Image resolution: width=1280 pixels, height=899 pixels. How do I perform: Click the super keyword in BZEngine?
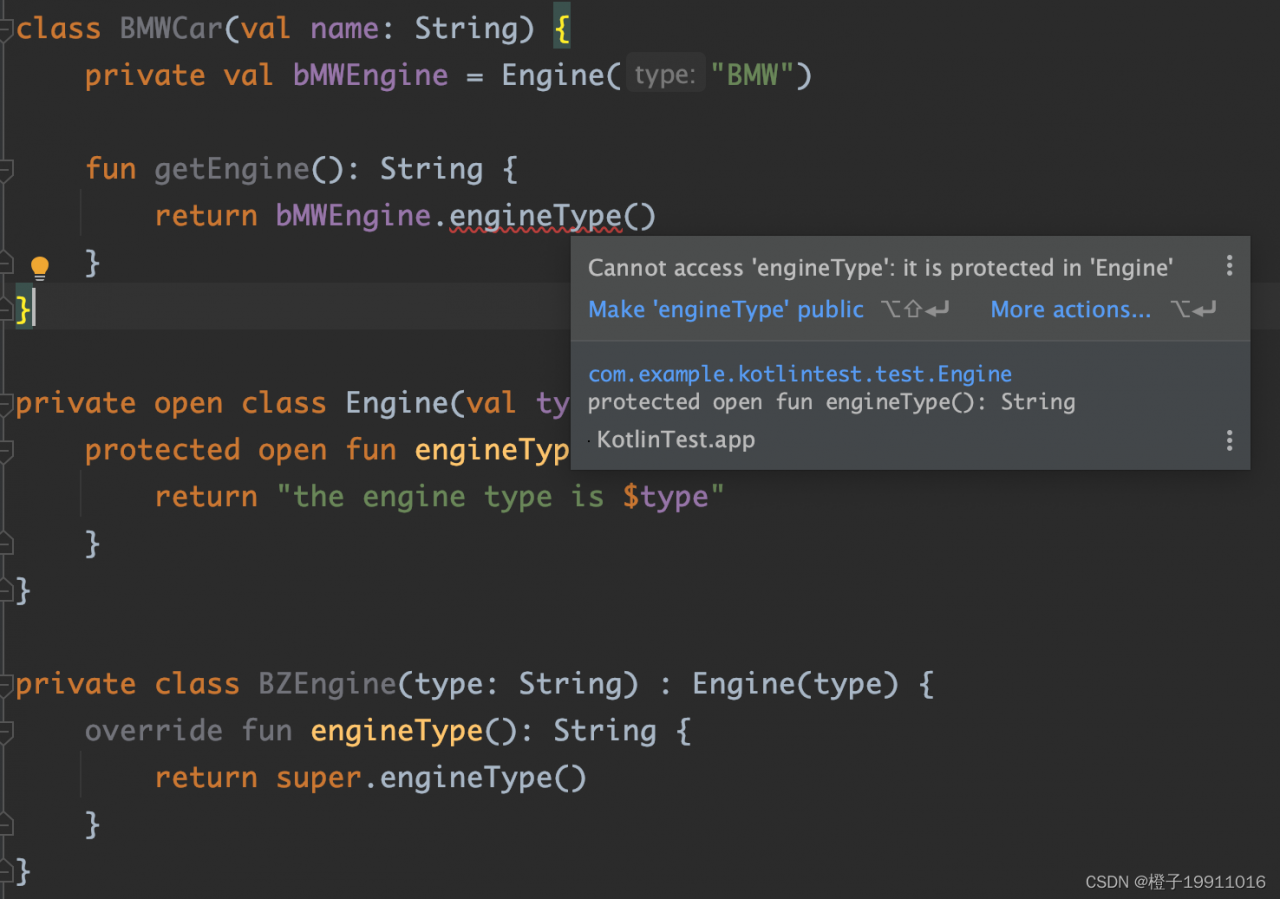[x=319, y=778]
